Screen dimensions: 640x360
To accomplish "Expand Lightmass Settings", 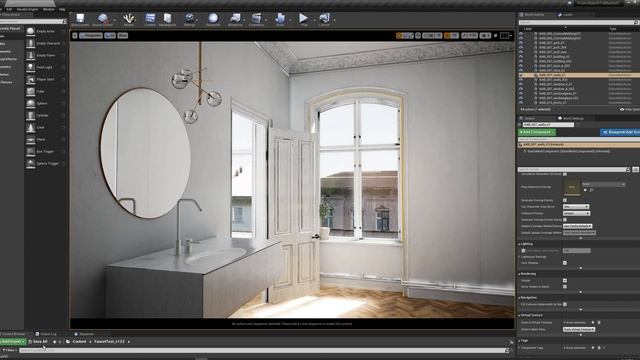I will pos(520,257).
